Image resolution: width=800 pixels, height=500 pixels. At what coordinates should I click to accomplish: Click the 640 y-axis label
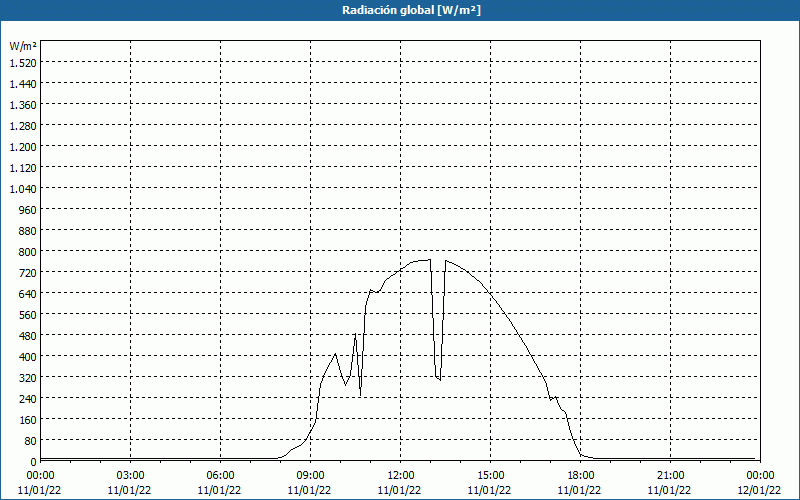28,293
